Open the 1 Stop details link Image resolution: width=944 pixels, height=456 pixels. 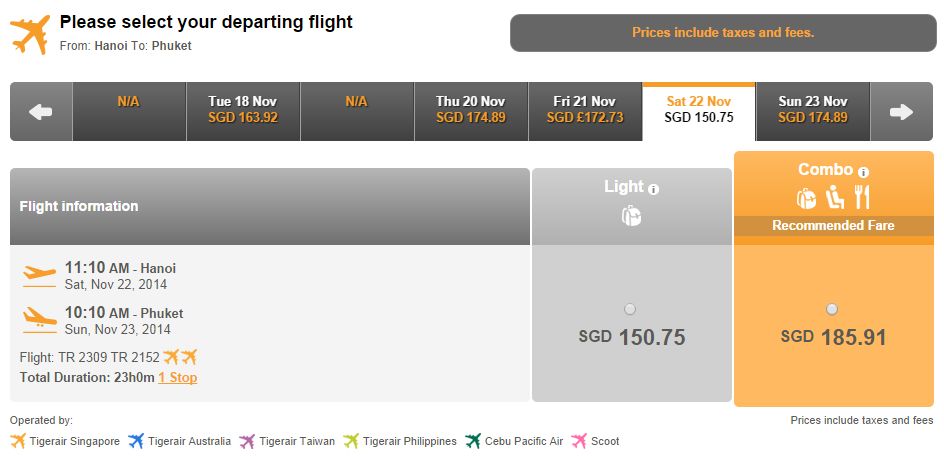[178, 378]
